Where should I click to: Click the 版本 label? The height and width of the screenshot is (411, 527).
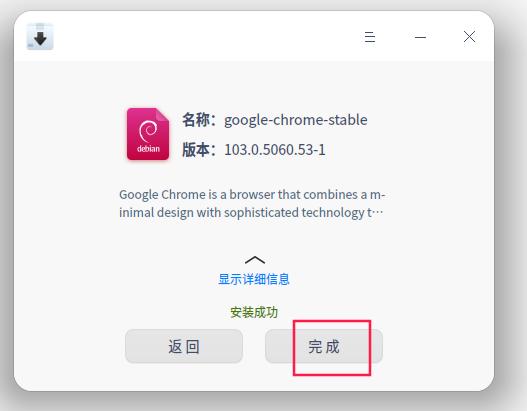pos(198,150)
